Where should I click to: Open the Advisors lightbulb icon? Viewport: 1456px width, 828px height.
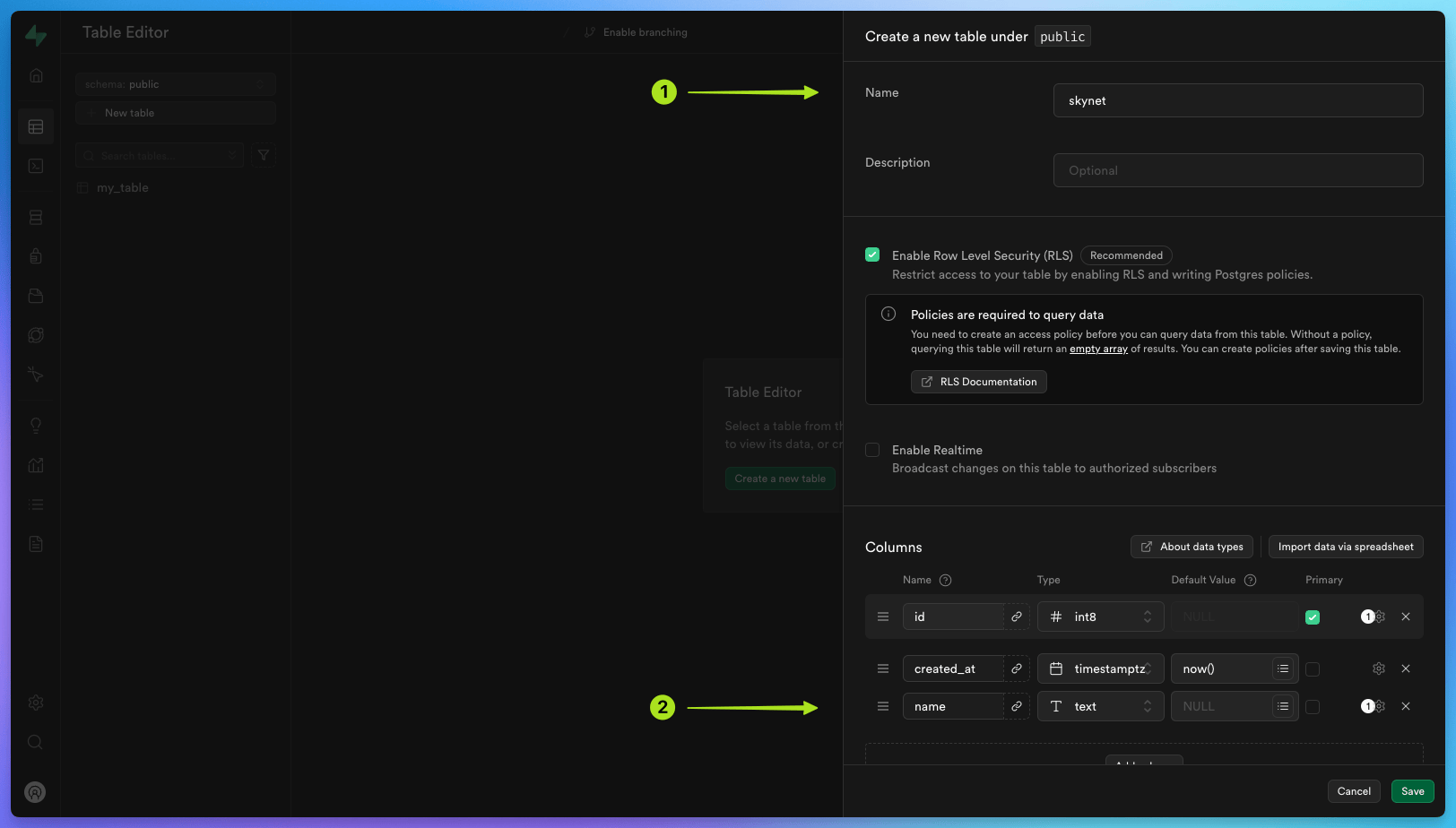coord(36,426)
